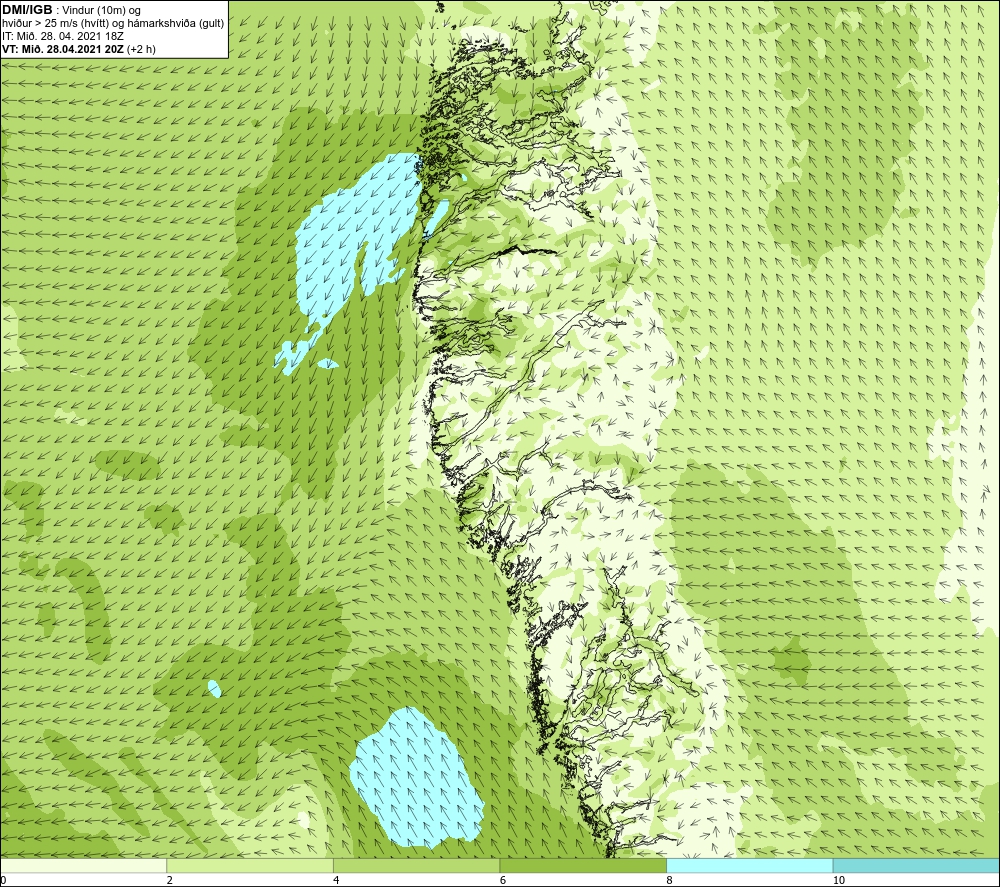Click the "0" tick label on color scale
This screenshot has height=887, width=1000.
[3, 880]
